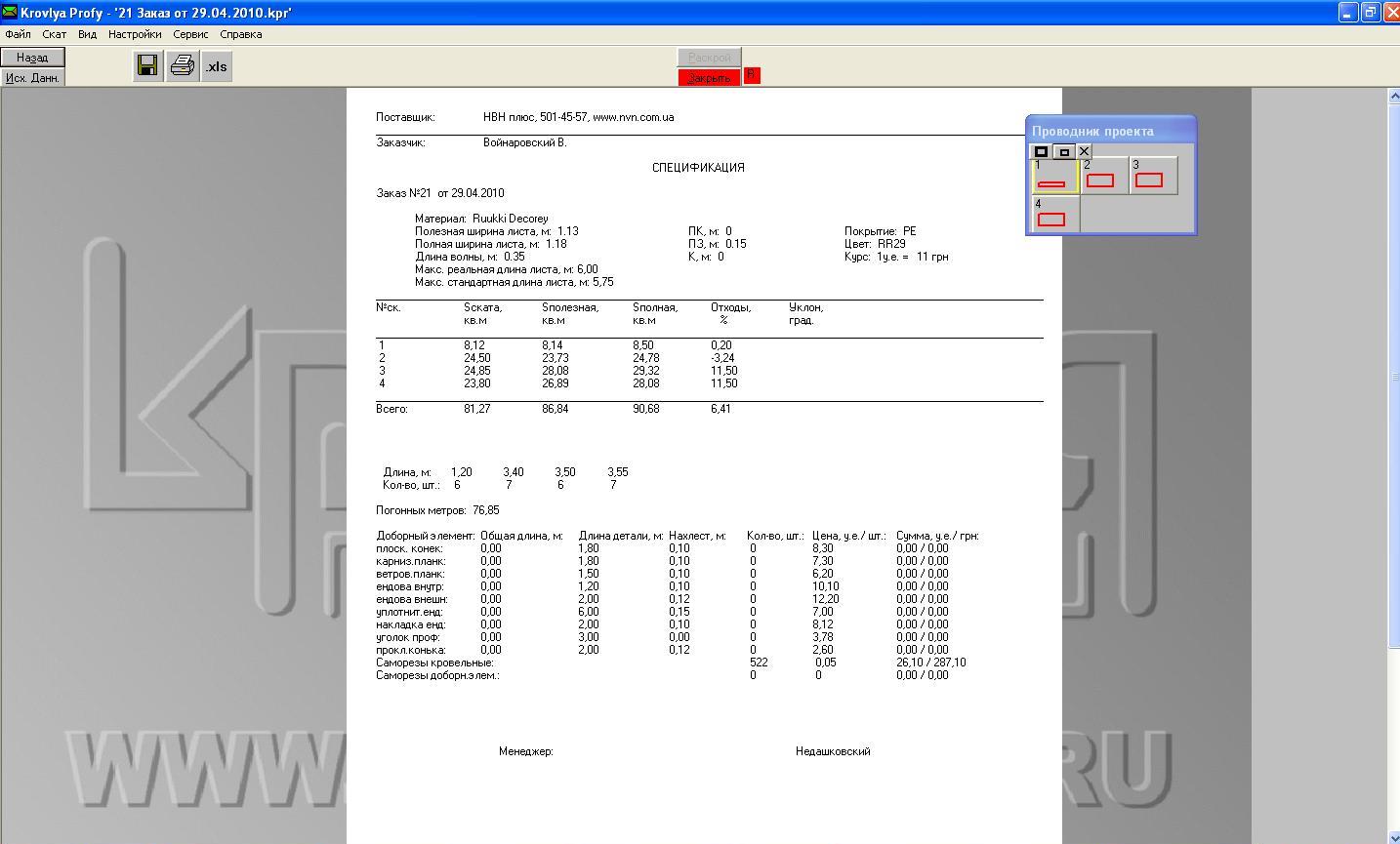Image resolution: width=1400 pixels, height=844 pixels.
Task: Click price 12,20 in ендова внешн row
Action: point(826,599)
